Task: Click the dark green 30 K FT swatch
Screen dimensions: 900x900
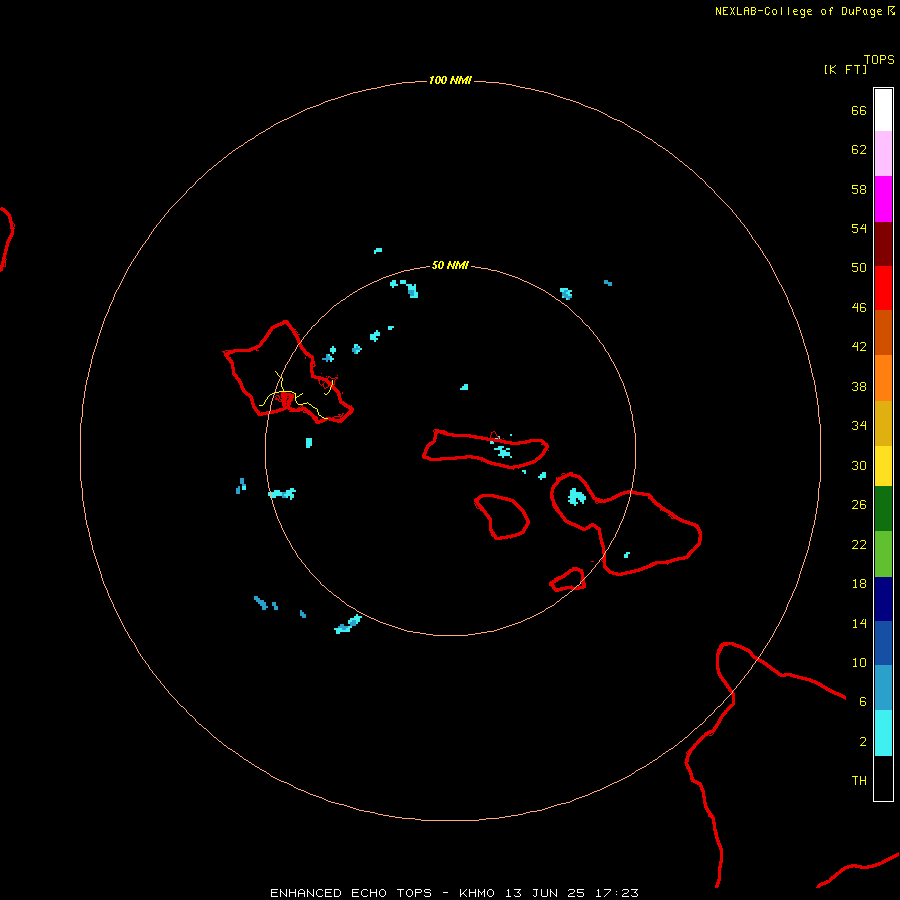Action: point(883,509)
